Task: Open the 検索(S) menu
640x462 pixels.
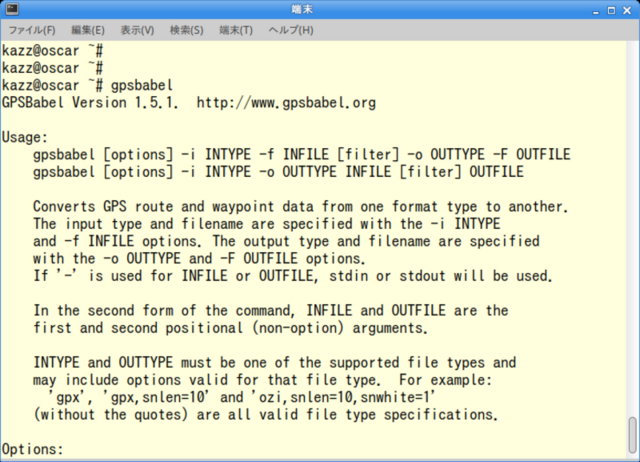Action: pos(187,30)
